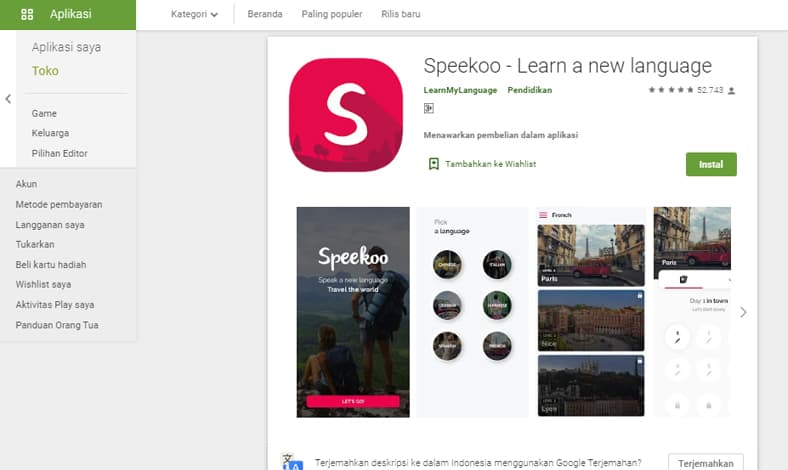
Task: Open Akun settings link
Action: click(26, 184)
